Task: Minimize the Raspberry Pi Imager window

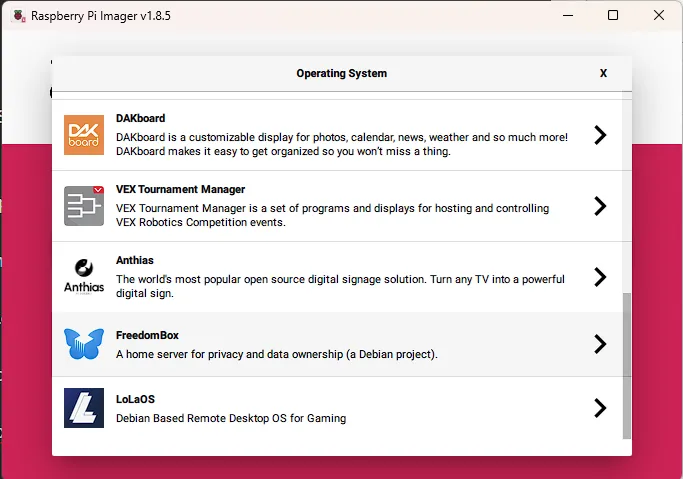Action: coord(568,16)
